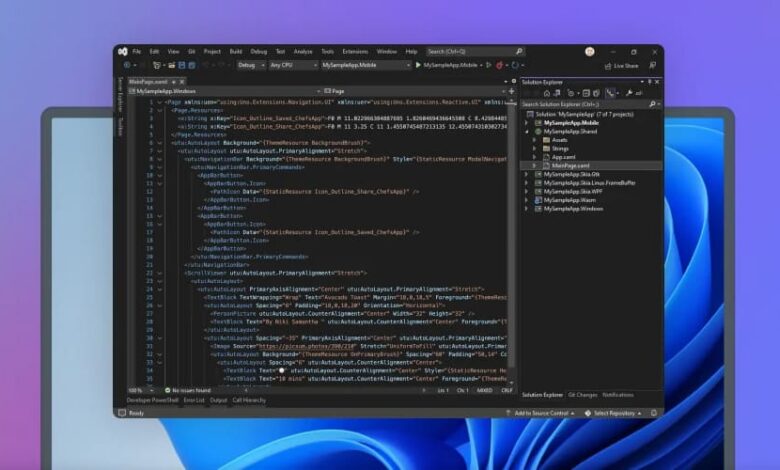Click the Output tab
780x470 pixels.
click(x=218, y=400)
